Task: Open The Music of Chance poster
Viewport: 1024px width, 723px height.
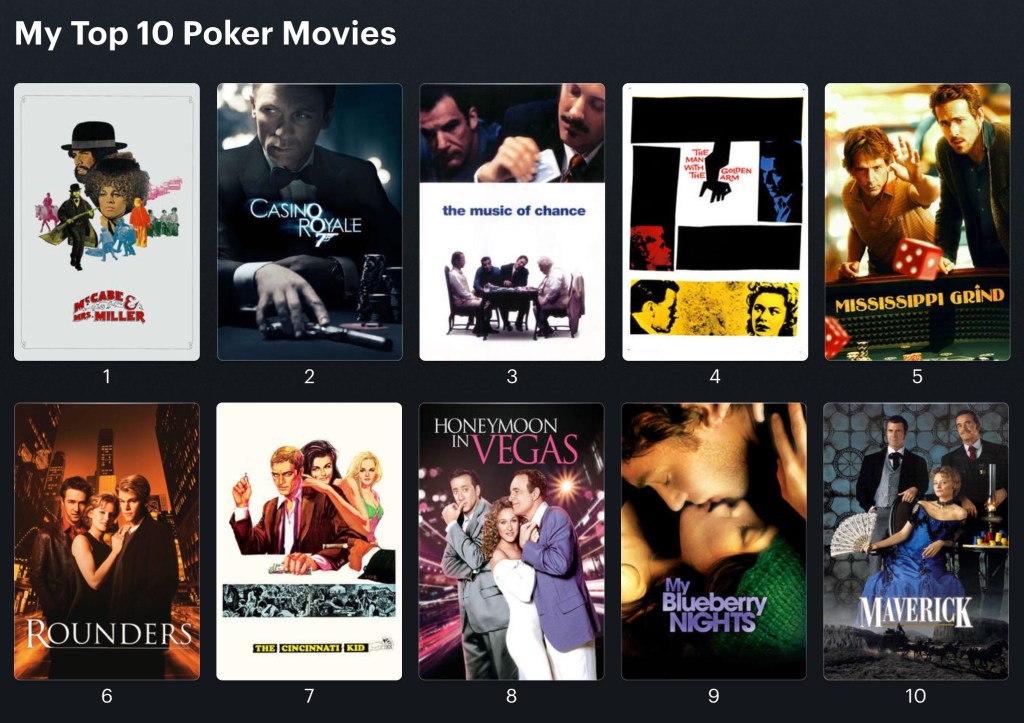Action: pyautogui.click(x=512, y=222)
